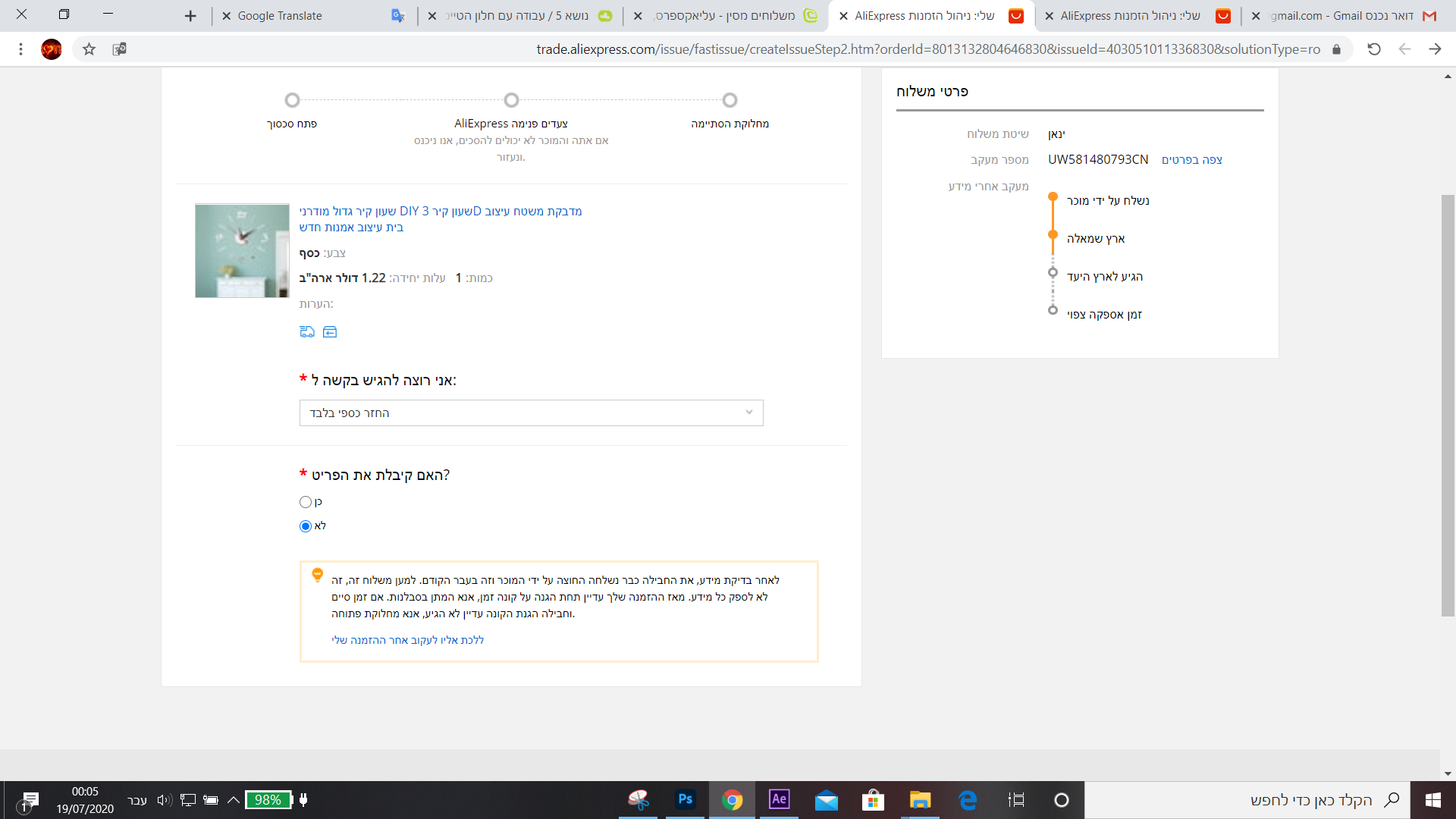Open the File Explorer taskbar icon

coord(920,799)
